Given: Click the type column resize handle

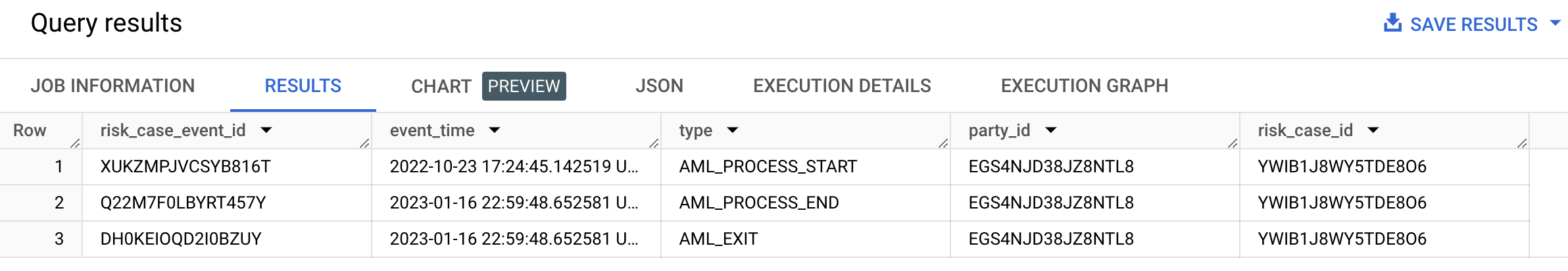Looking at the screenshot, I should pyautogui.click(x=943, y=143).
